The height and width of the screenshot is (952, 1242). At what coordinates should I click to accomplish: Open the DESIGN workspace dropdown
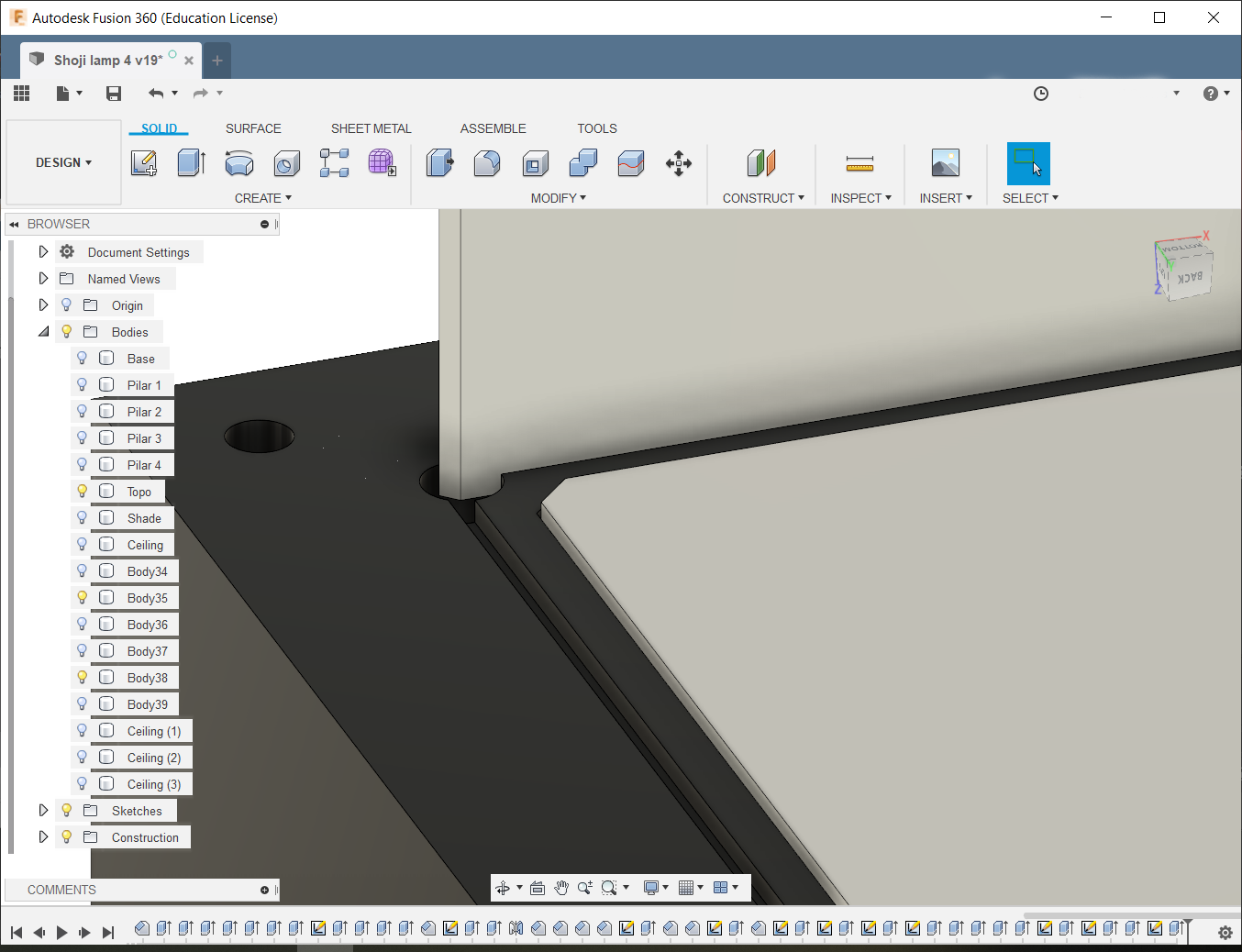point(63,162)
